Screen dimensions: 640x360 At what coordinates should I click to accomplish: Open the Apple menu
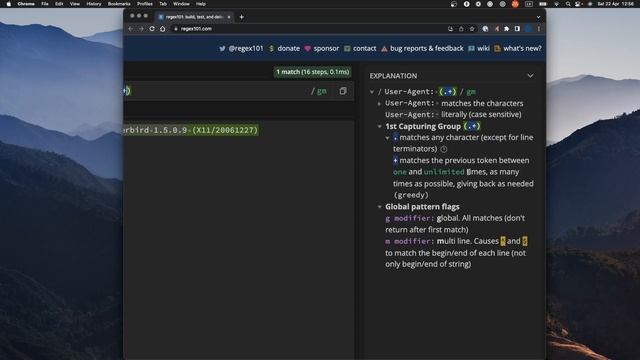click(x=8, y=4)
